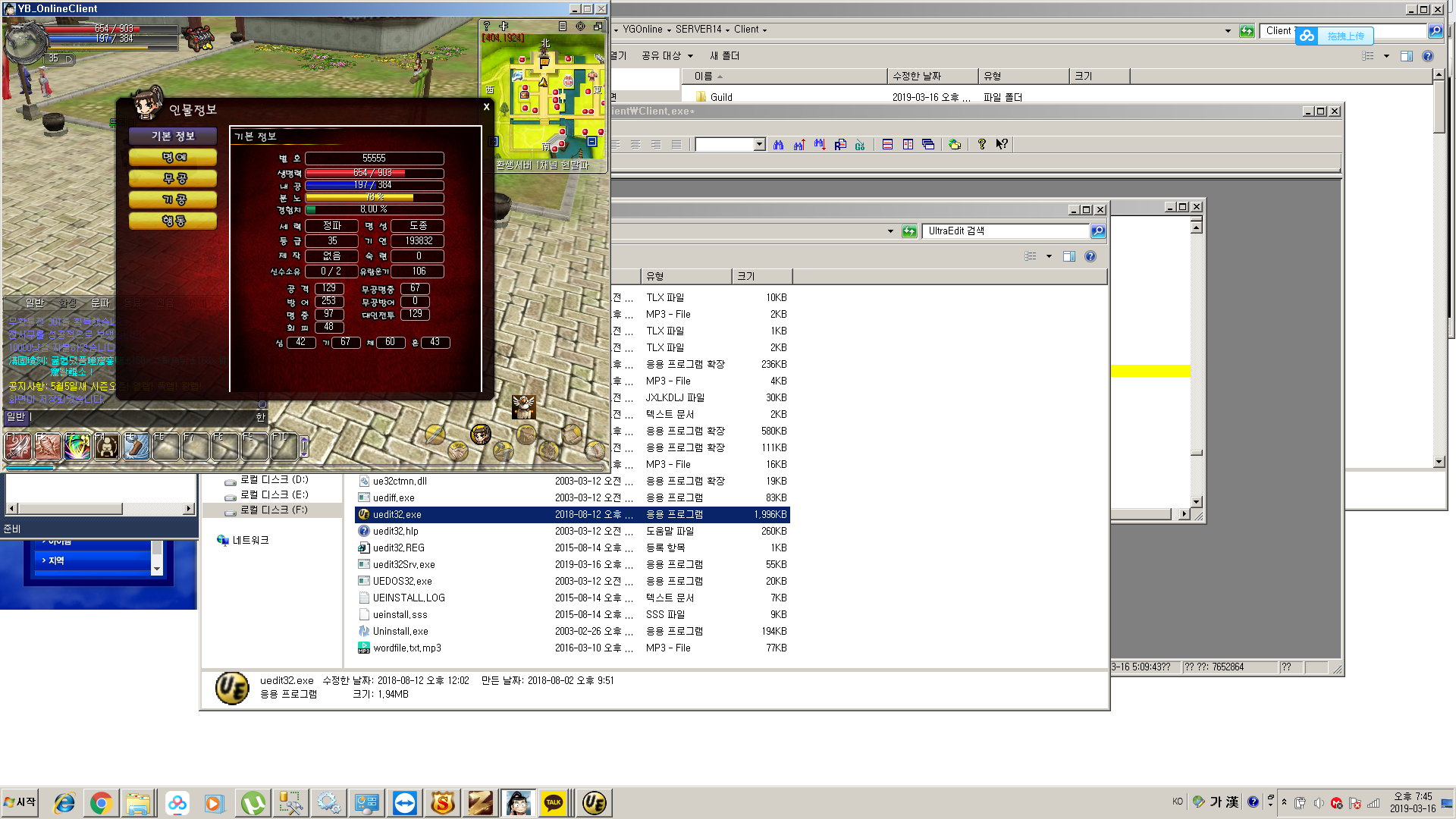This screenshot has width=1456, height=819.
Task: Click the Find binoculars icon in toolbar
Action: [778, 144]
